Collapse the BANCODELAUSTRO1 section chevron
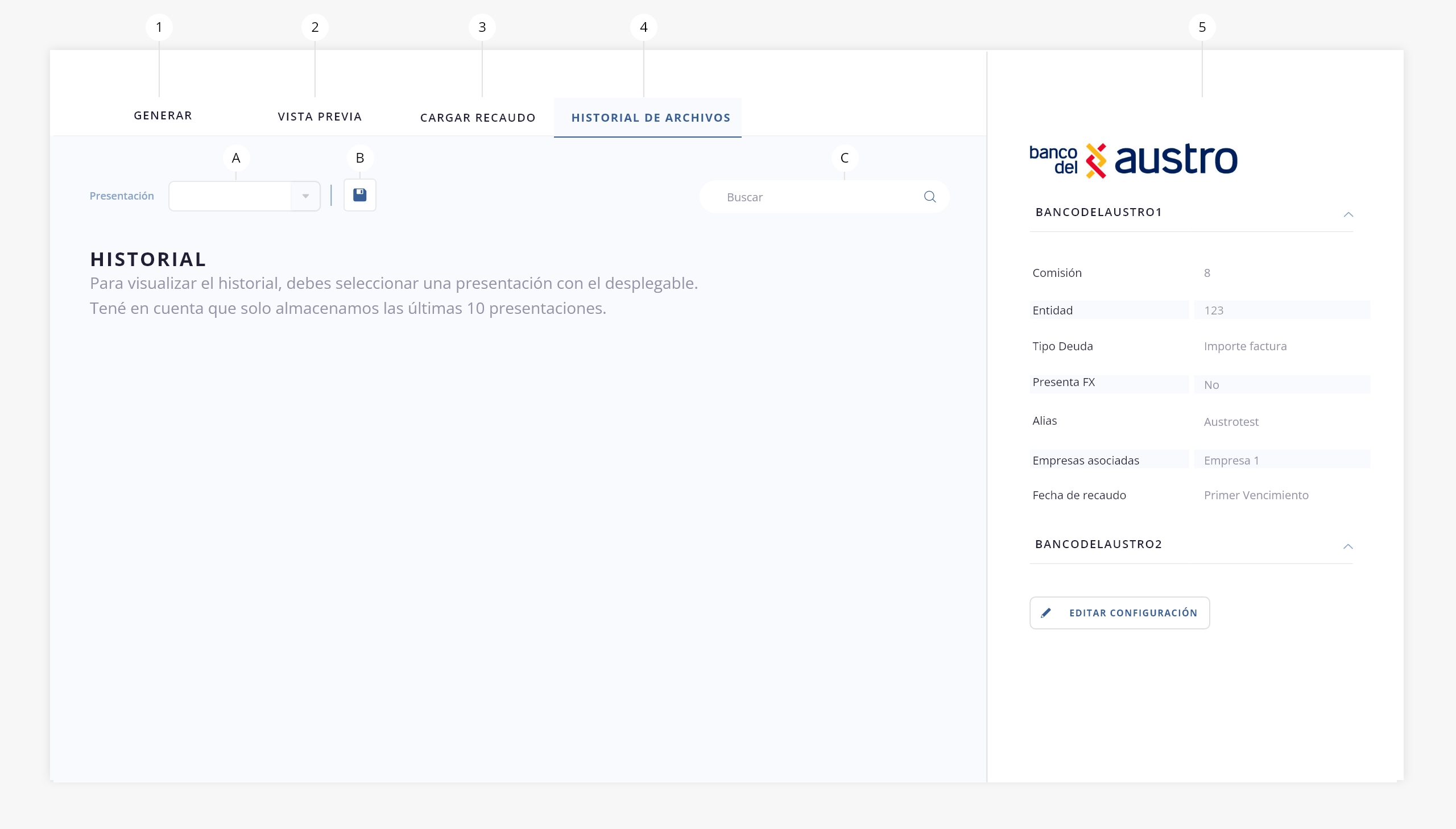Screen dimensions: 1456x829 [1348, 215]
